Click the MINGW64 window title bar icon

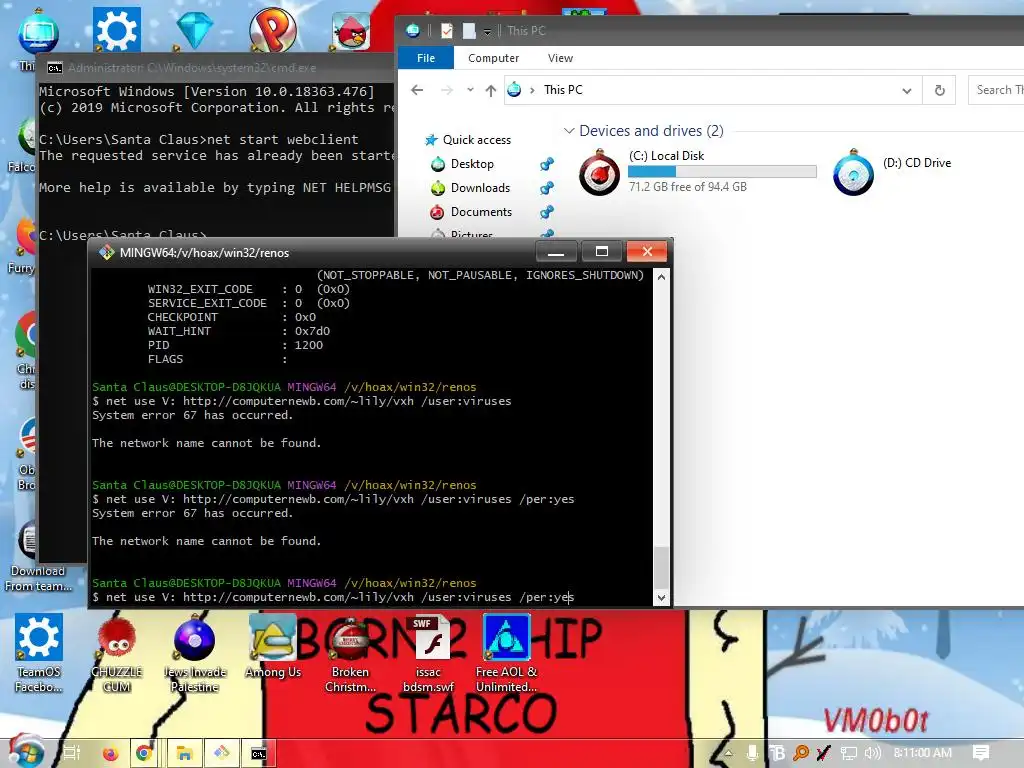(x=106, y=253)
